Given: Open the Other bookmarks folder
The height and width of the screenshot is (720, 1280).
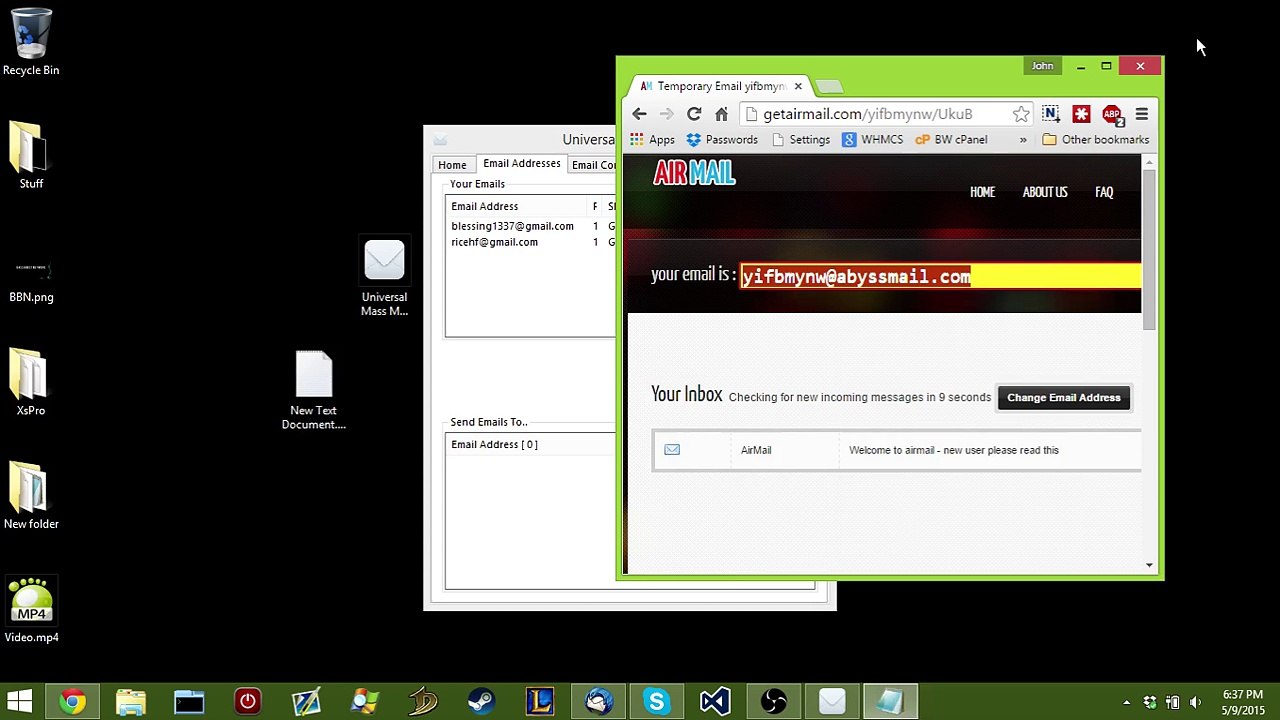Looking at the screenshot, I should pos(1095,140).
